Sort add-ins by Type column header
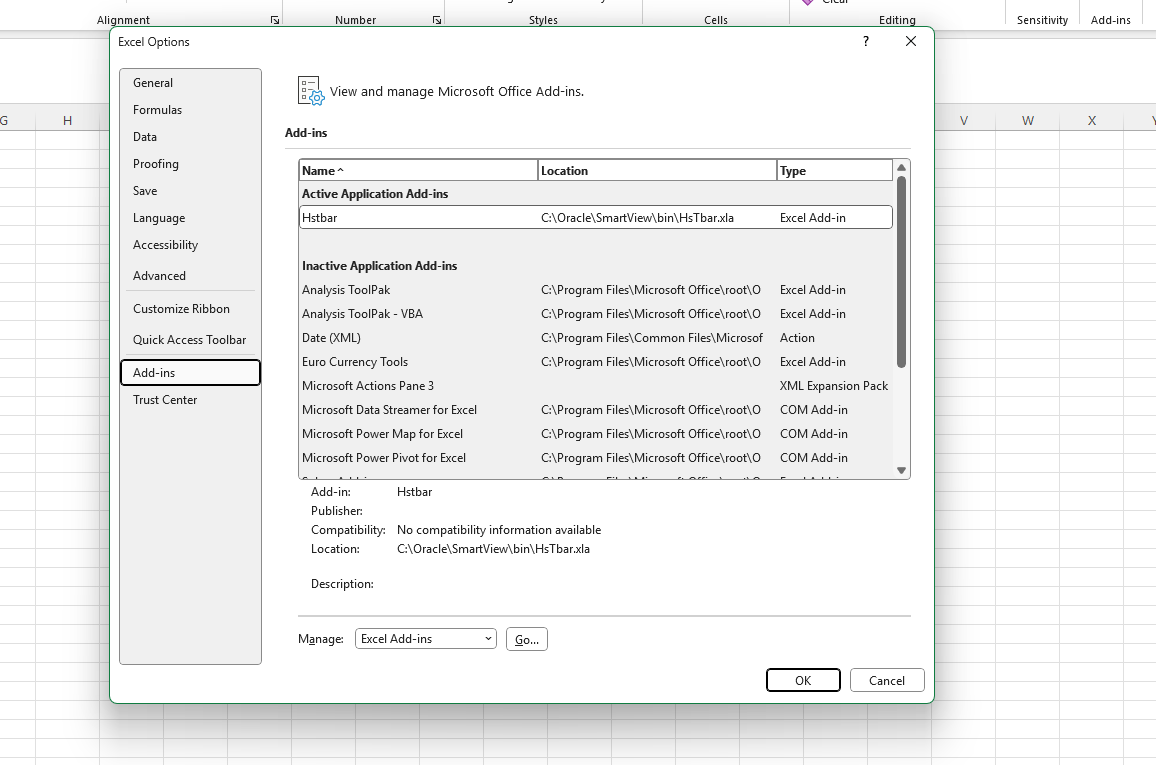 835,170
